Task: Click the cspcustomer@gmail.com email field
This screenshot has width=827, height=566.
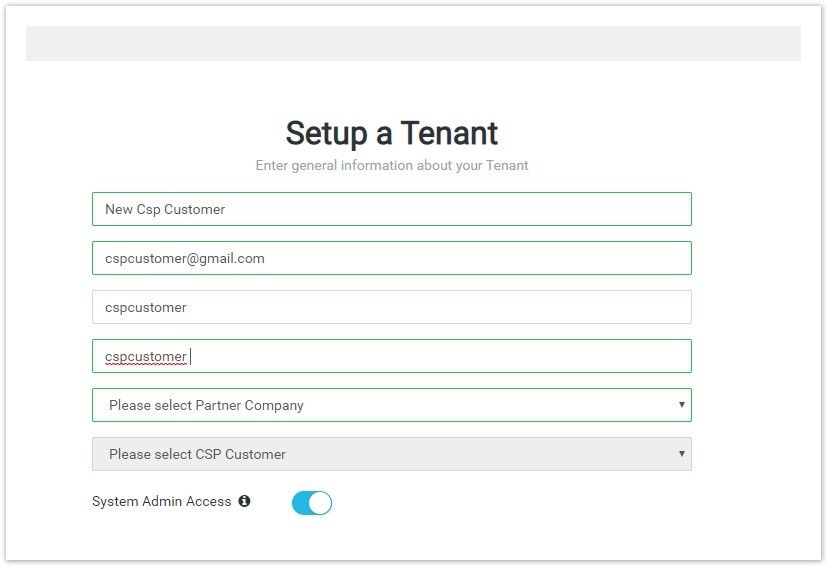Action: tap(391, 258)
